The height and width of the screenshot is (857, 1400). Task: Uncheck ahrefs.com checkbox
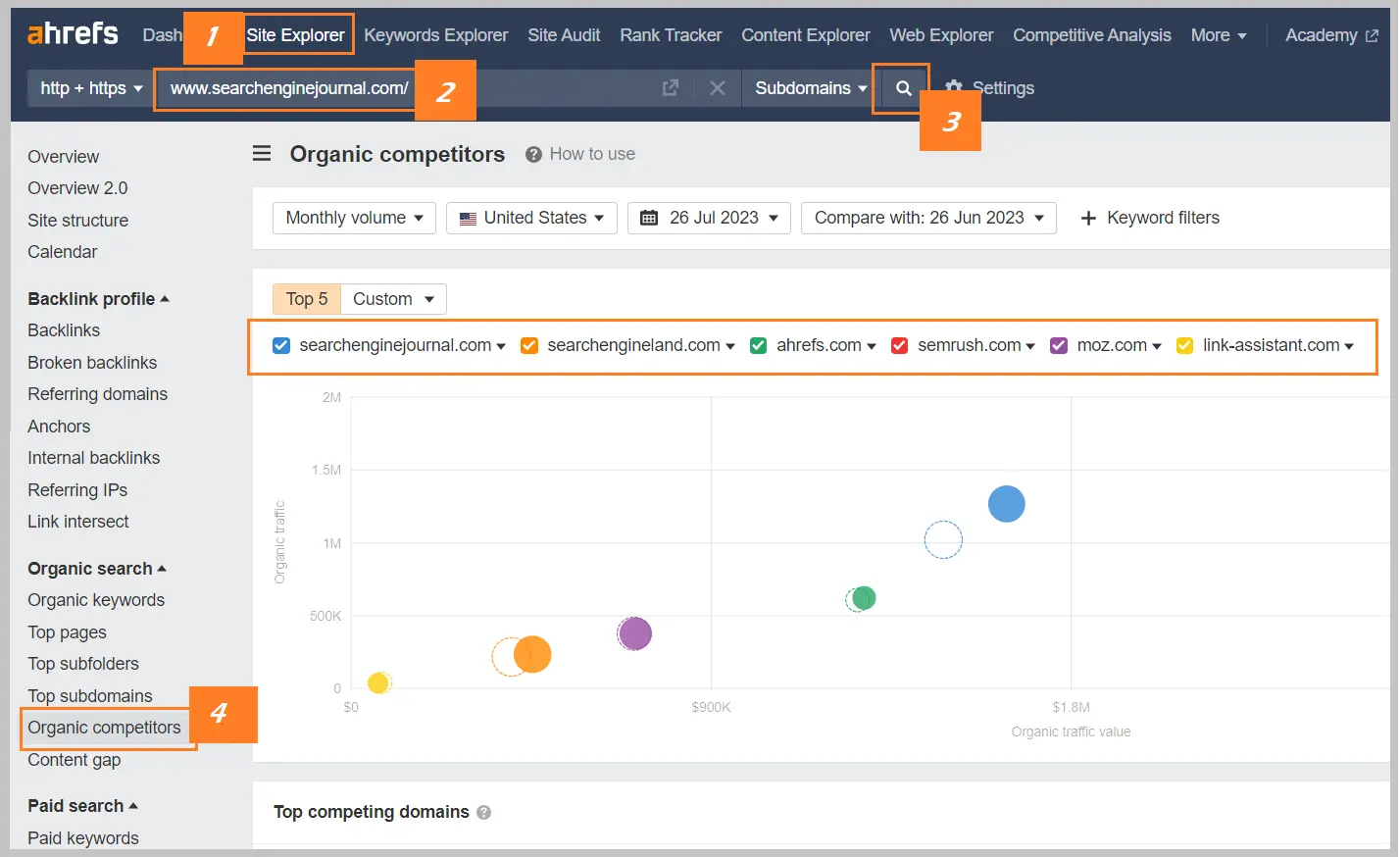point(758,345)
